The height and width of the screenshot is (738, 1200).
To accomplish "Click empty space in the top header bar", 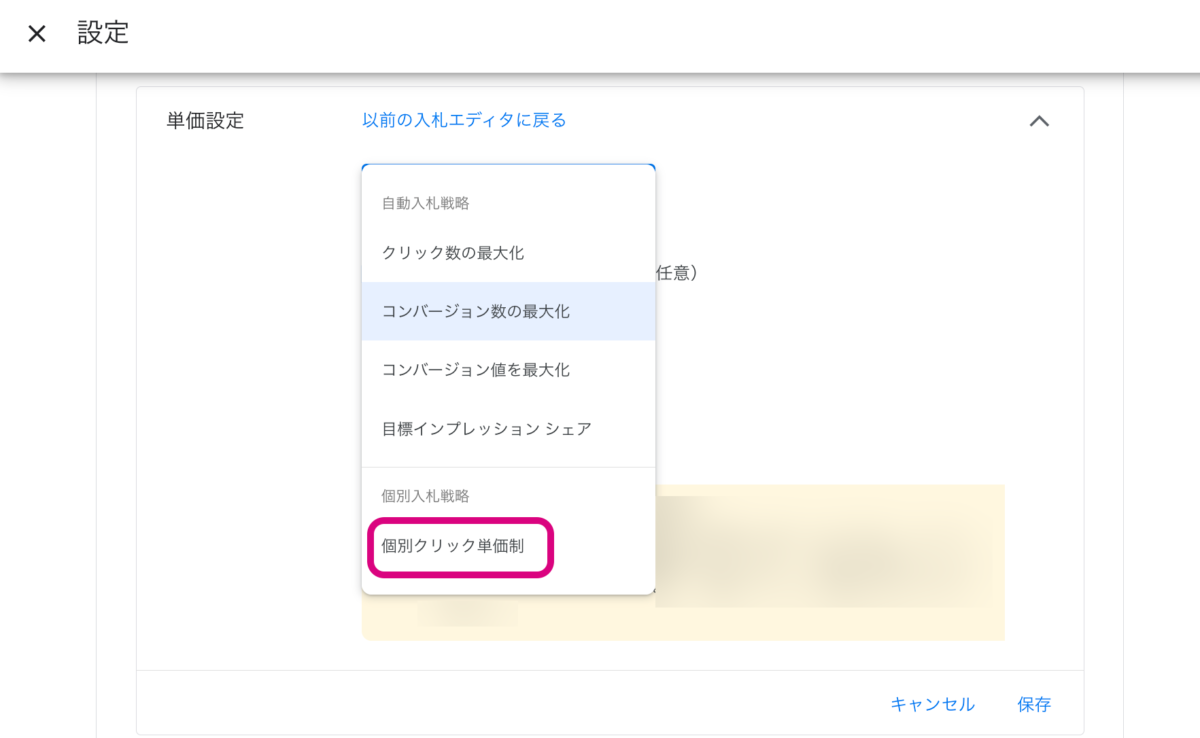I will point(650,34).
